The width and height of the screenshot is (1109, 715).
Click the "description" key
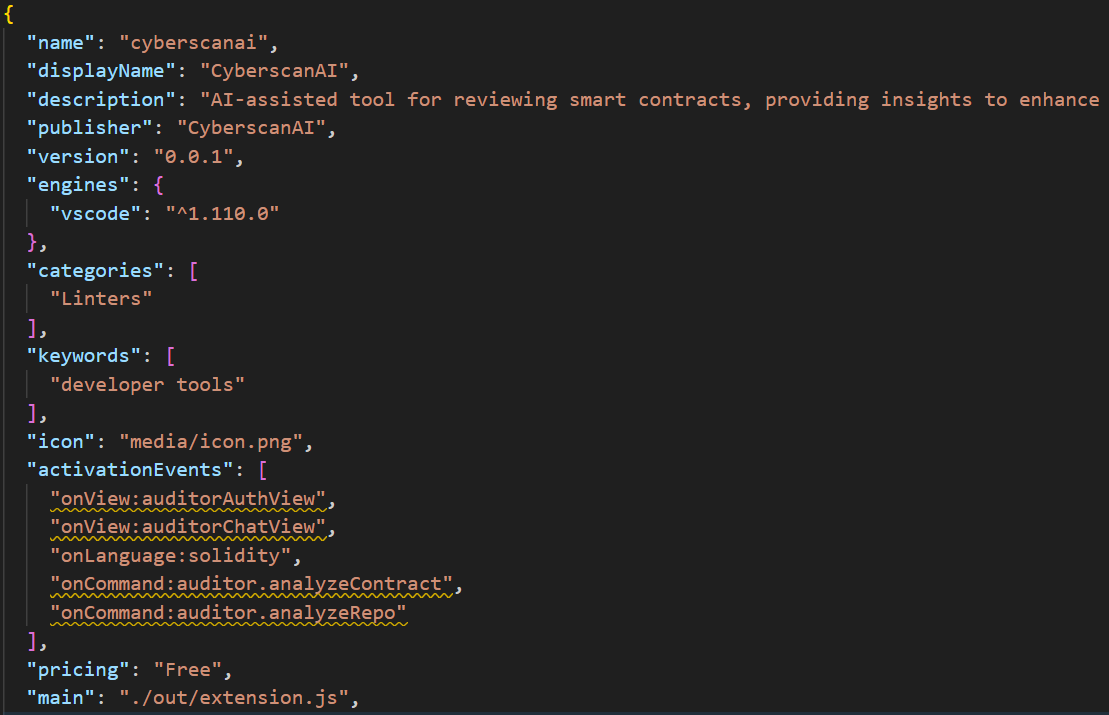(100, 100)
